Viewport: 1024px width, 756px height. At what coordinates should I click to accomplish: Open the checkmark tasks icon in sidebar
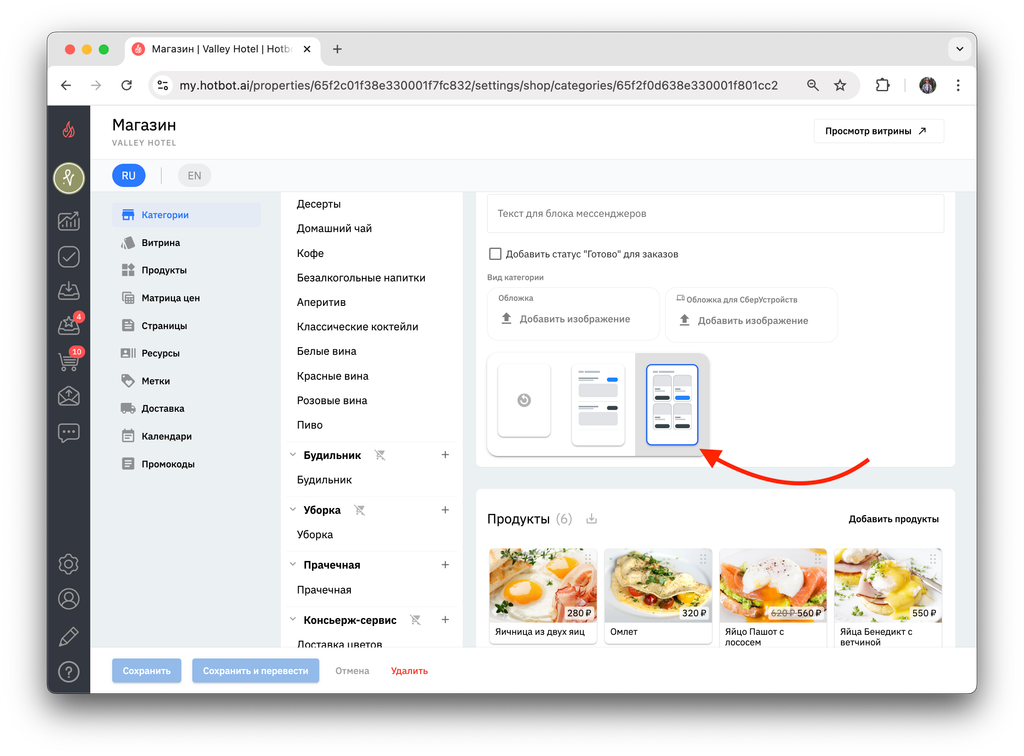69,257
